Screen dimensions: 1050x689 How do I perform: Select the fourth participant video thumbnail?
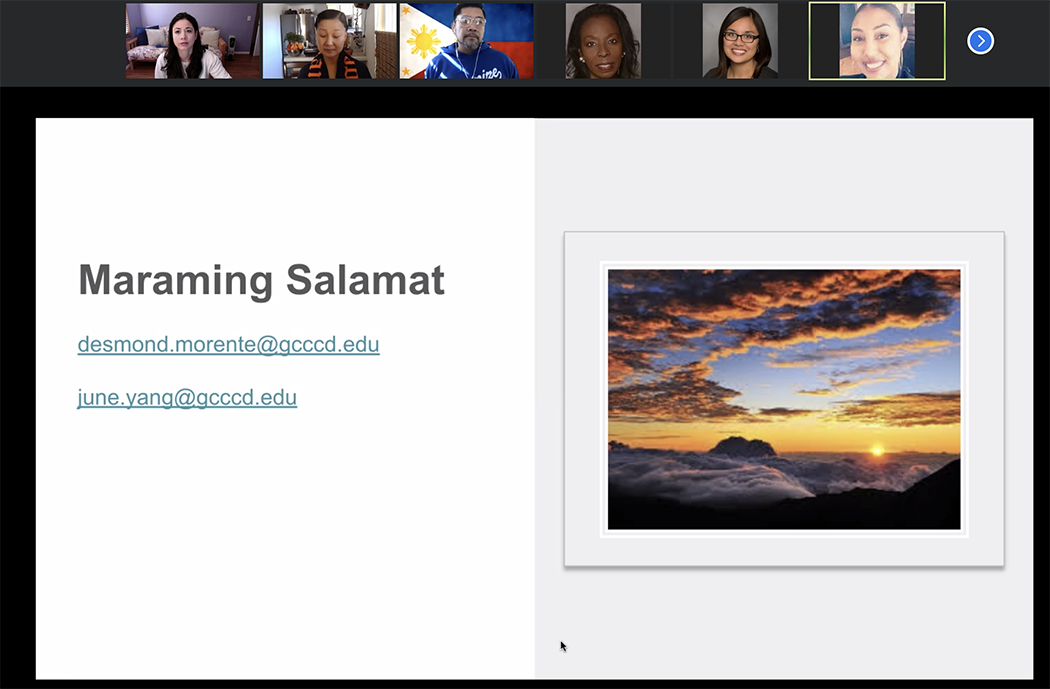click(603, 41)
